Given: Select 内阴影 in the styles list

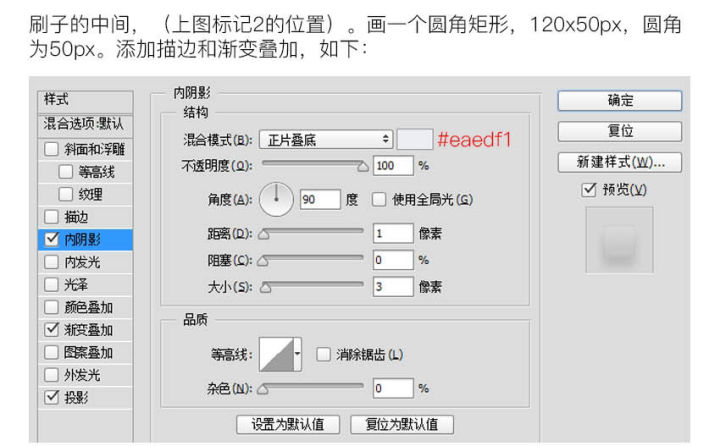Looking at the screenshot, I should click(x=84, y=239).
